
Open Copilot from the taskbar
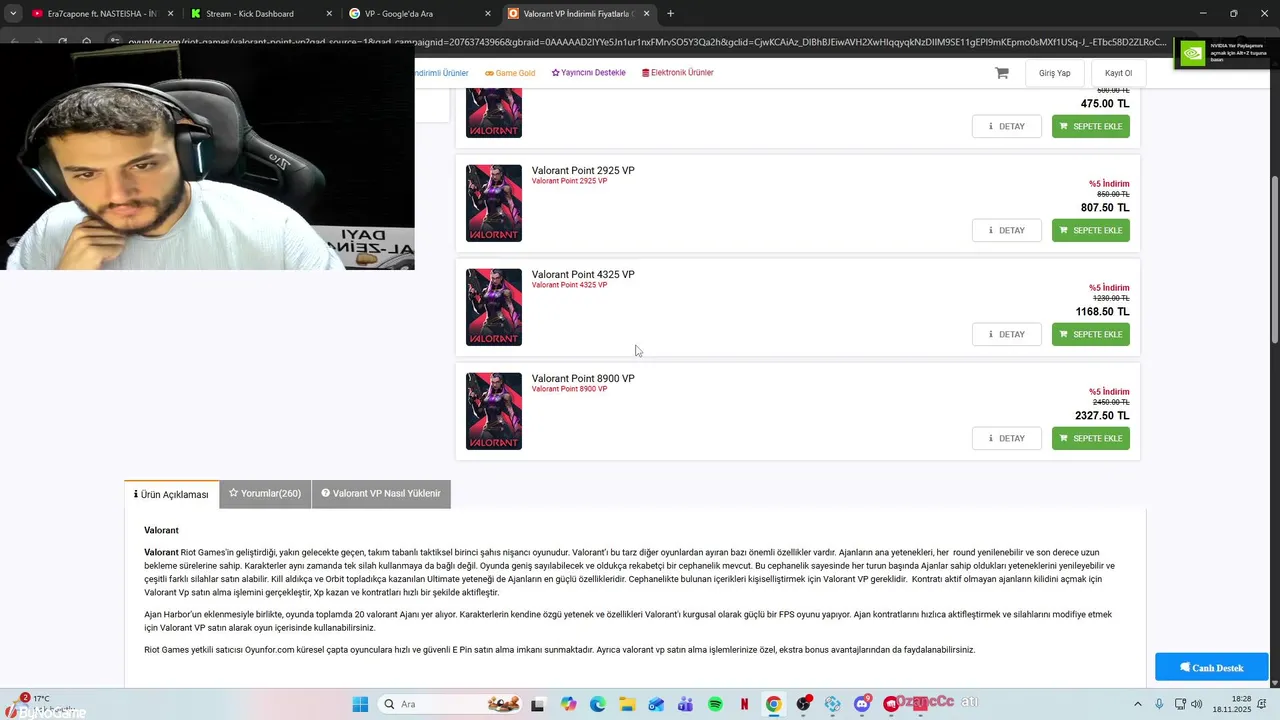click(568, 704)
